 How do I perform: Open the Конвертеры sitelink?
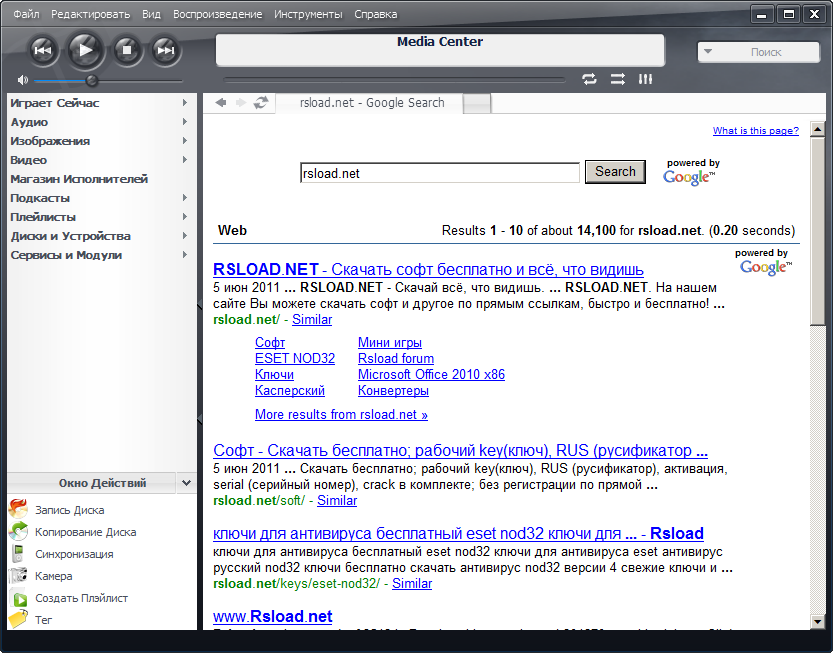[393, 391]
